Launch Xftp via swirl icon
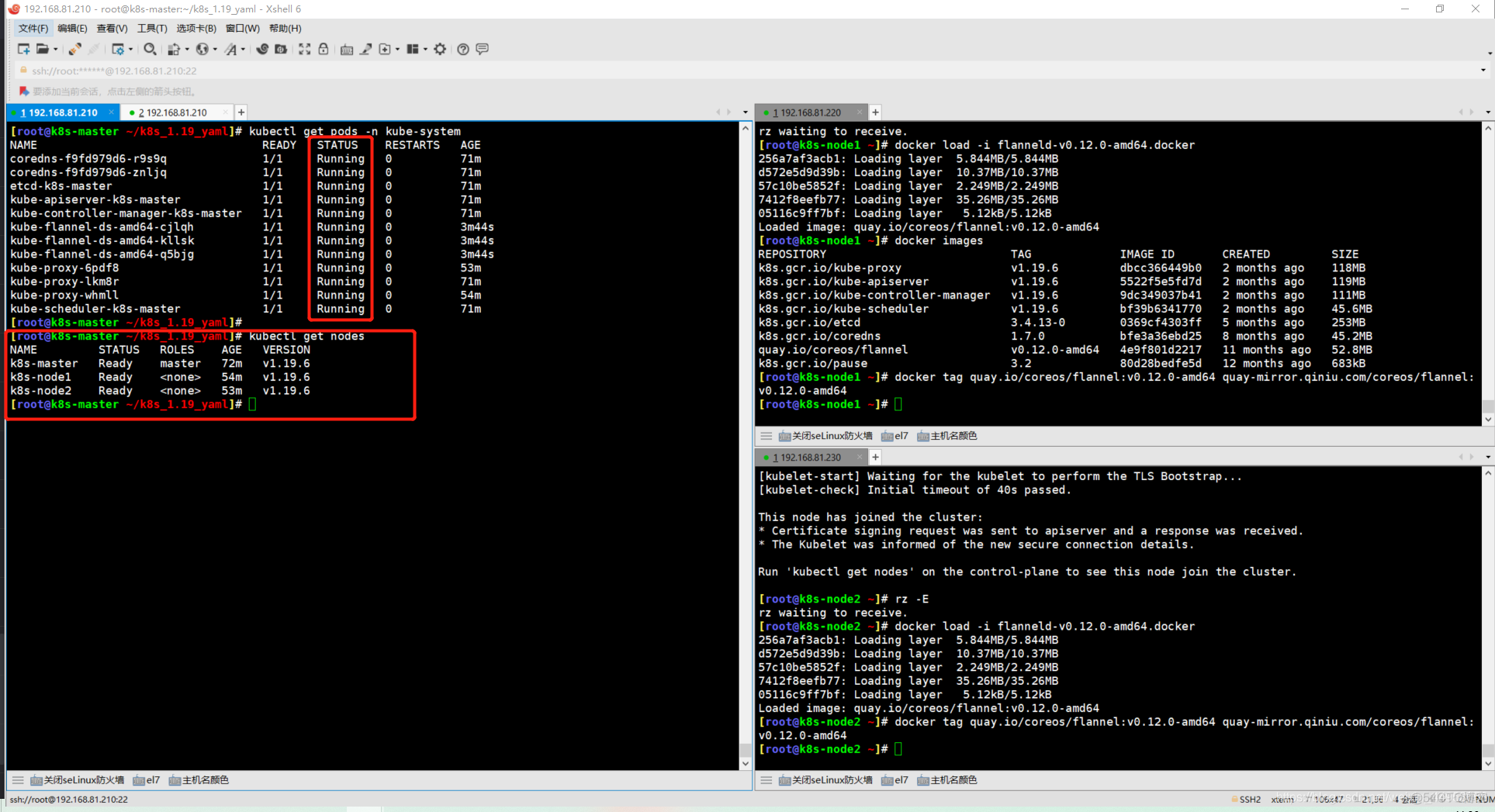This screenshot has height=812, width=1495. pos(262,49)
